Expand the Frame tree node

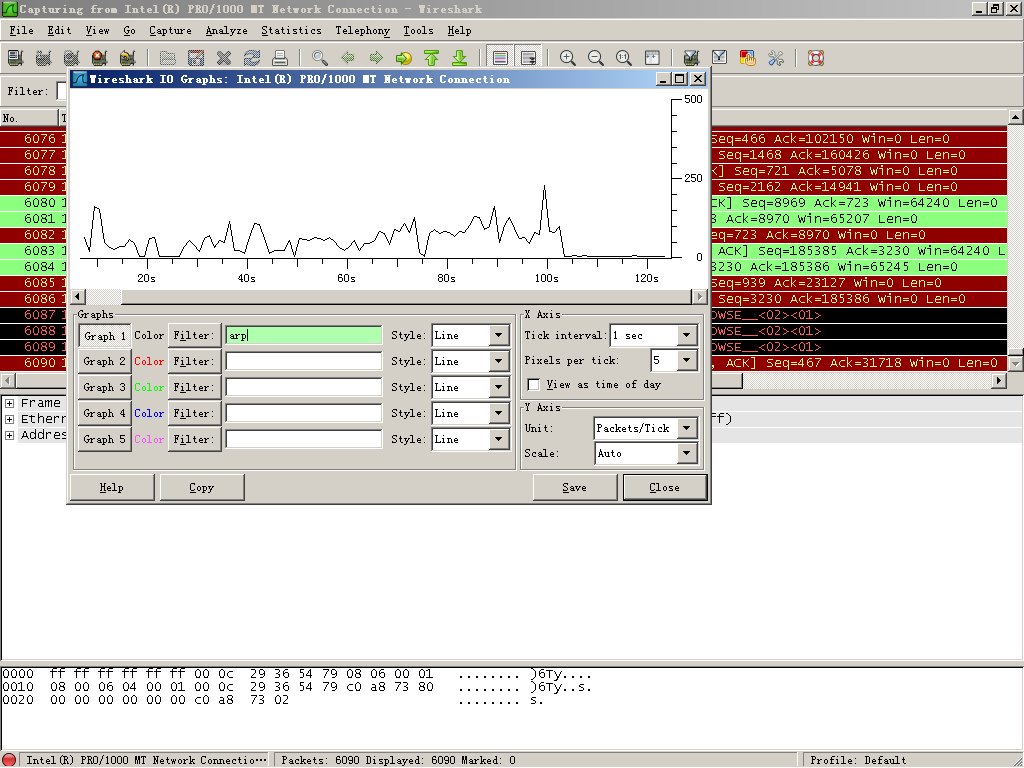10,404
